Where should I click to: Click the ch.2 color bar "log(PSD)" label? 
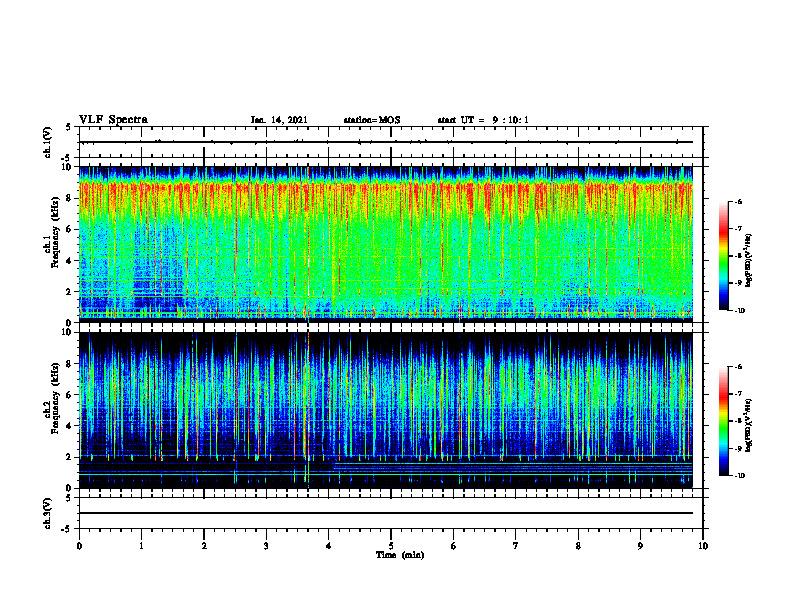pyautogui.click(x=749, y=426)
